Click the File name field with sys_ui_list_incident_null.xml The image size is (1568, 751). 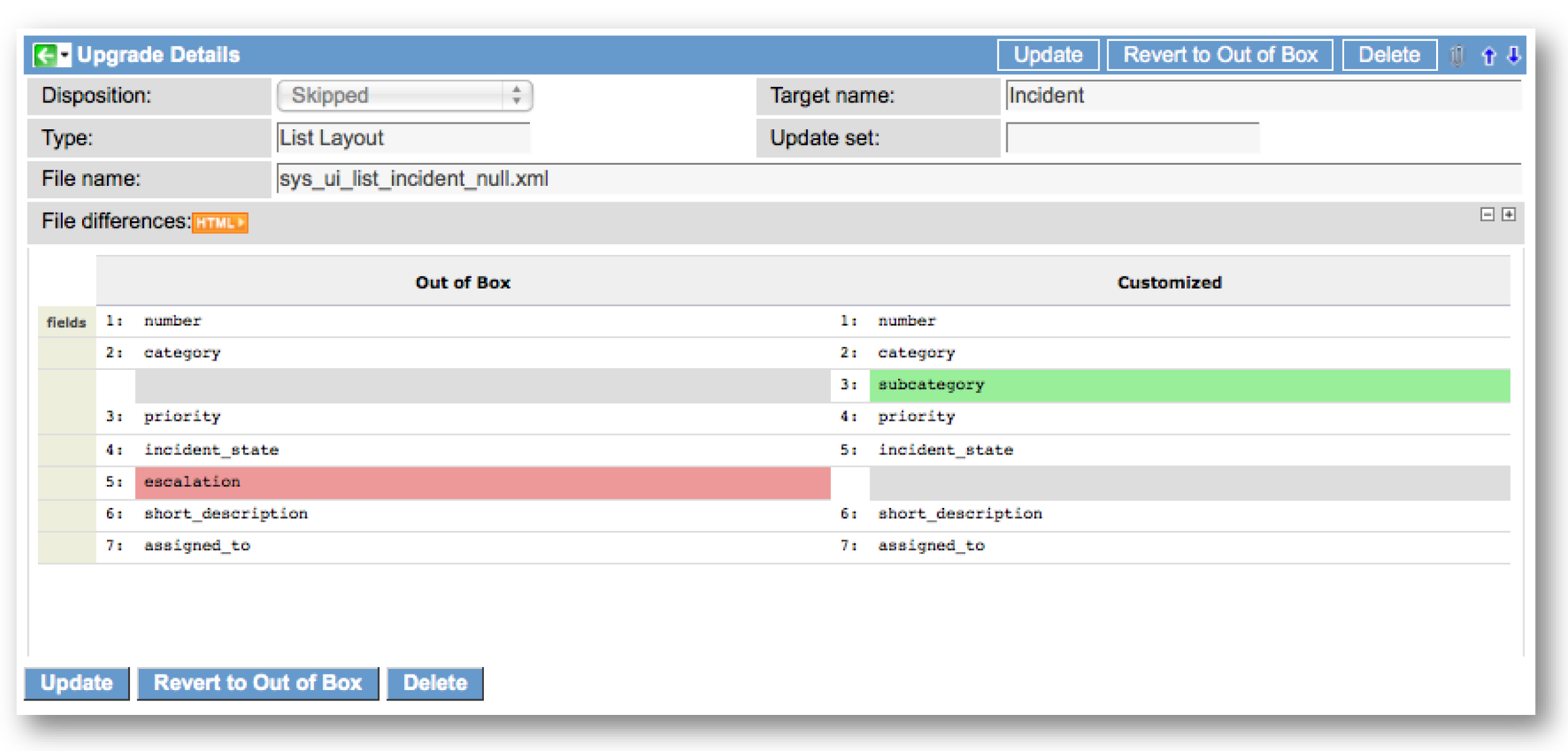[x=899, y=179]
